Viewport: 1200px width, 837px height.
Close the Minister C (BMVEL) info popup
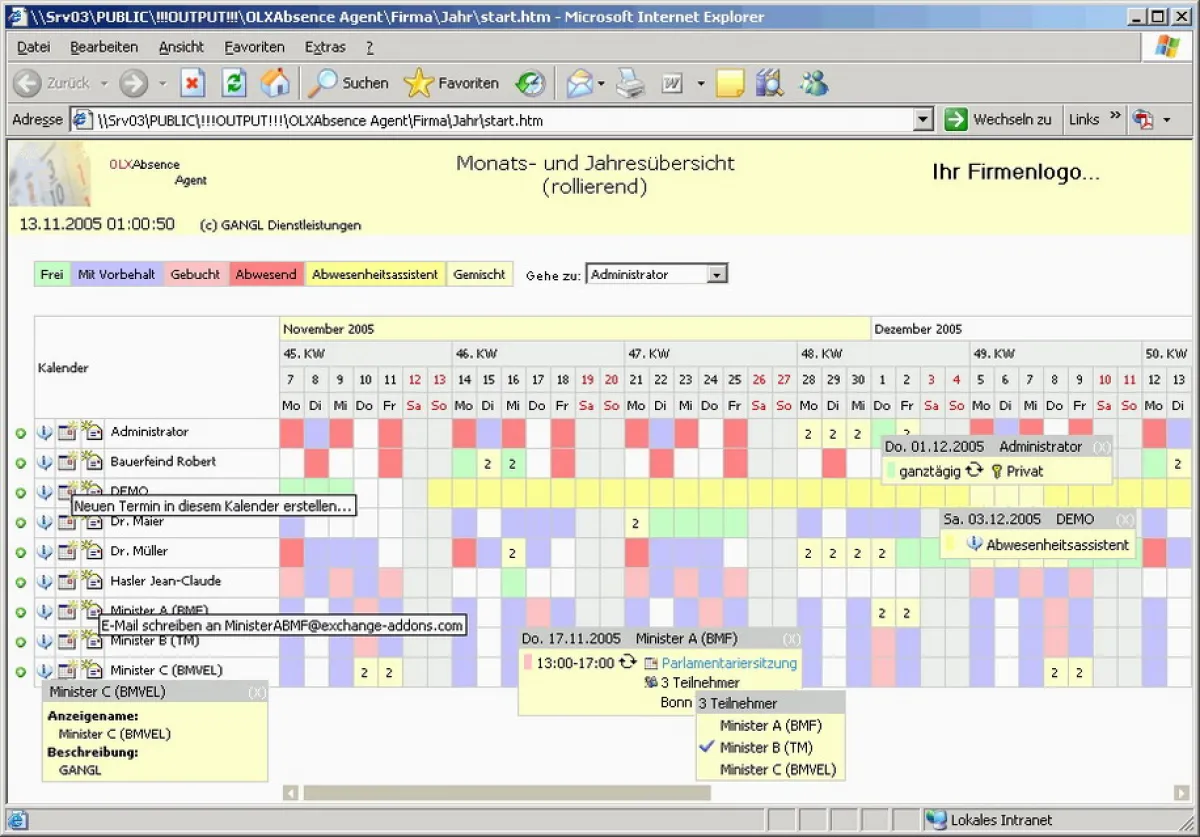pyautogui.click(x=257, y=692)
